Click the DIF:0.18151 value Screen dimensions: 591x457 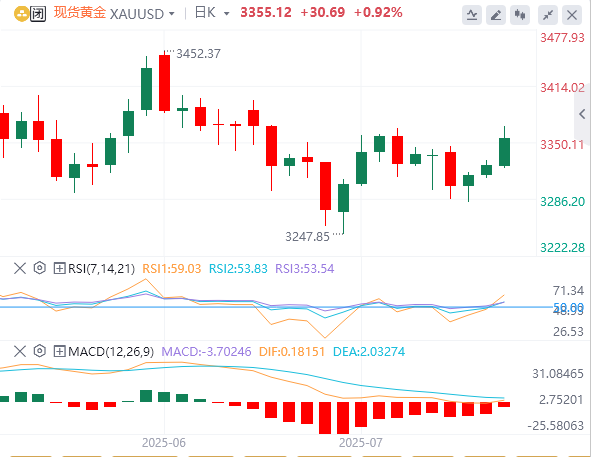tap(292, 352)
